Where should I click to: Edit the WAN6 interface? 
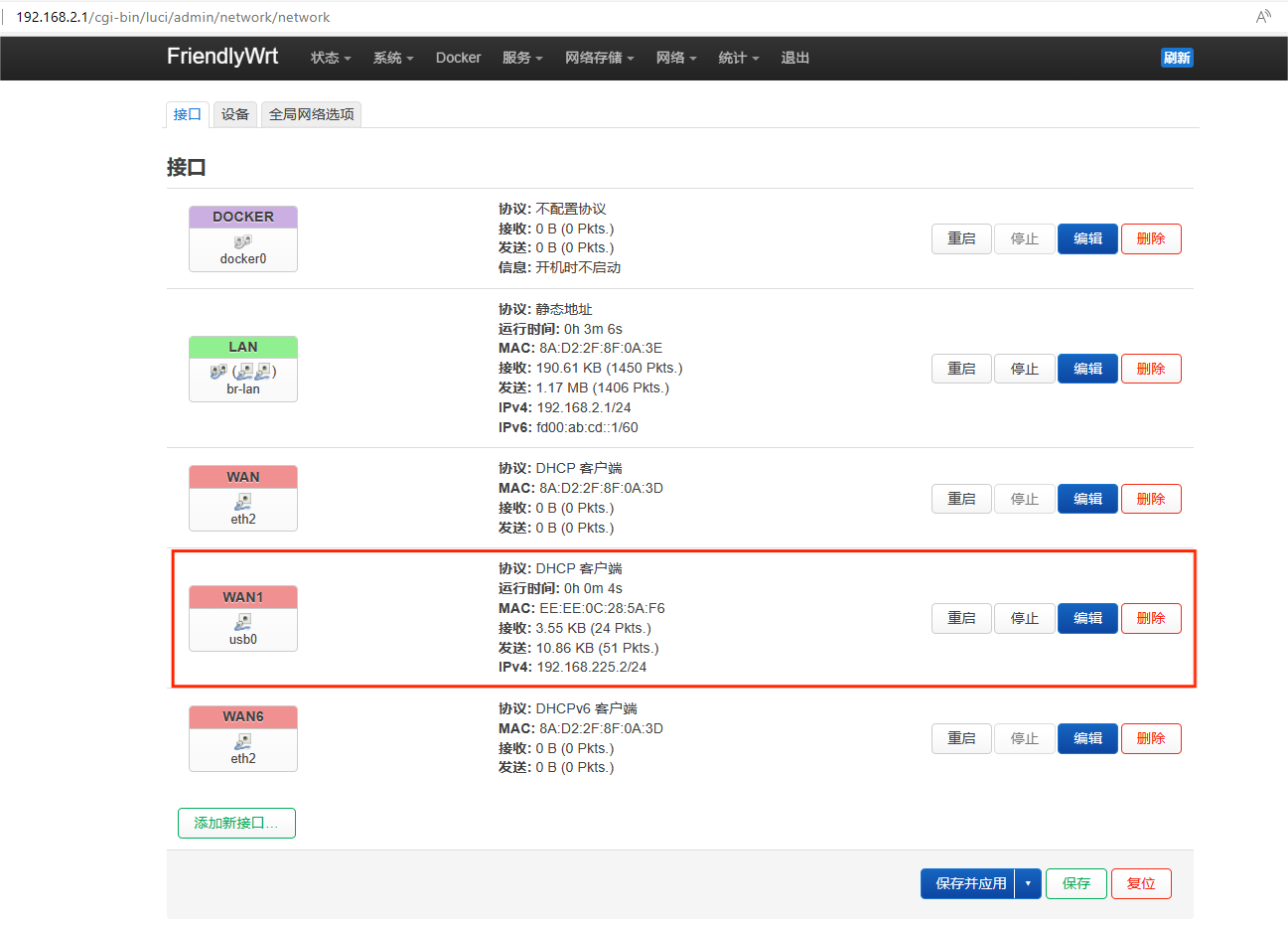[x=1087, y=738]
